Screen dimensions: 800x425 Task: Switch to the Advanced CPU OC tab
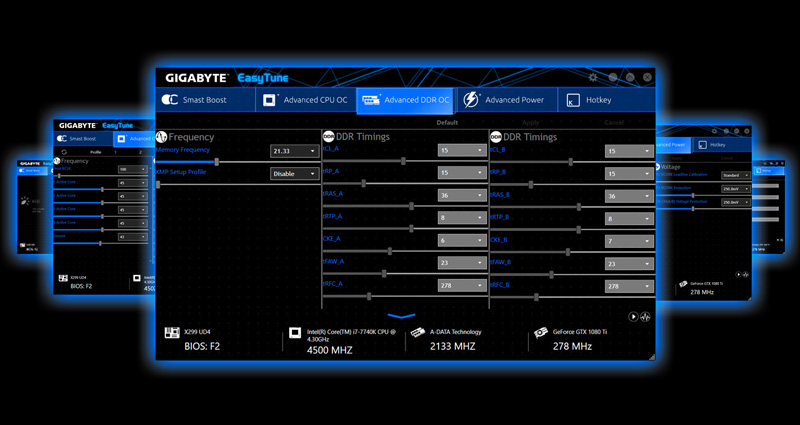306,99
